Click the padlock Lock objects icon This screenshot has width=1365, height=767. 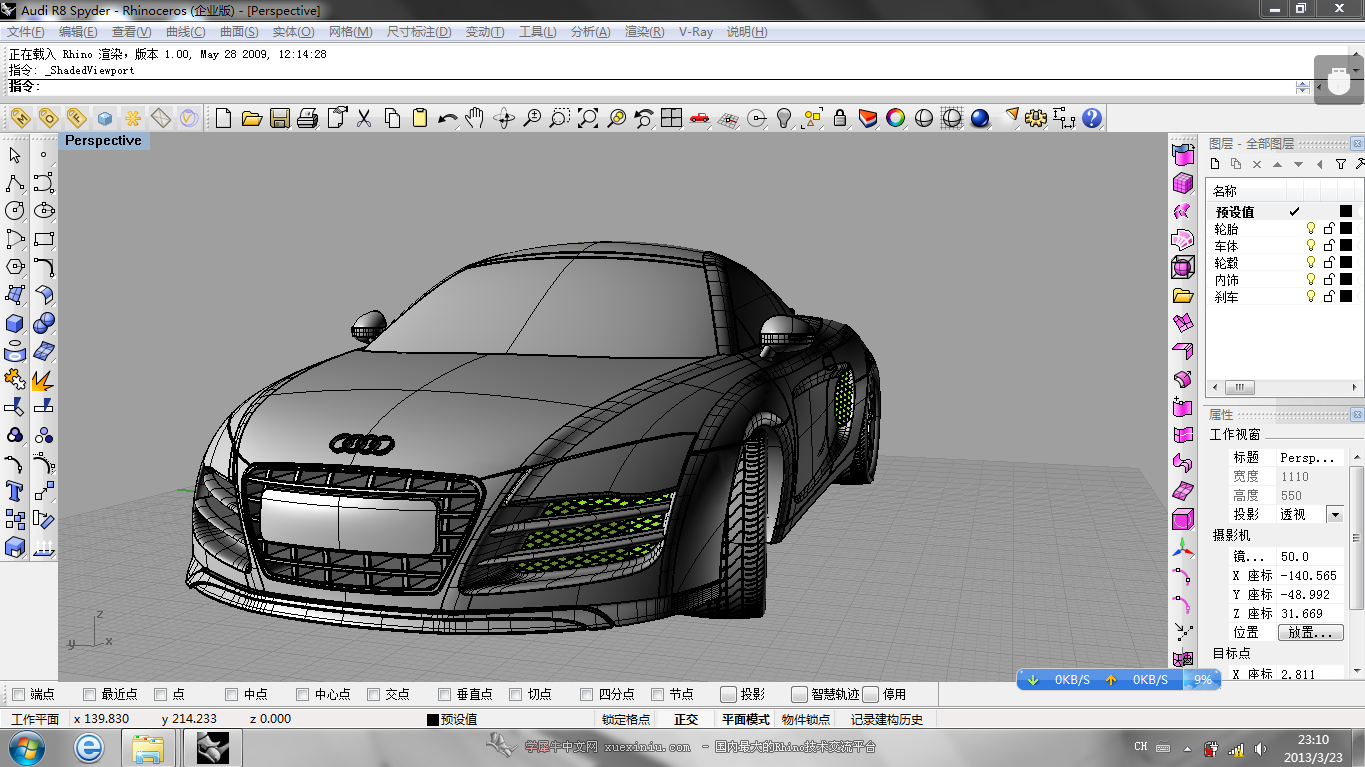click(x=840, y=118)
